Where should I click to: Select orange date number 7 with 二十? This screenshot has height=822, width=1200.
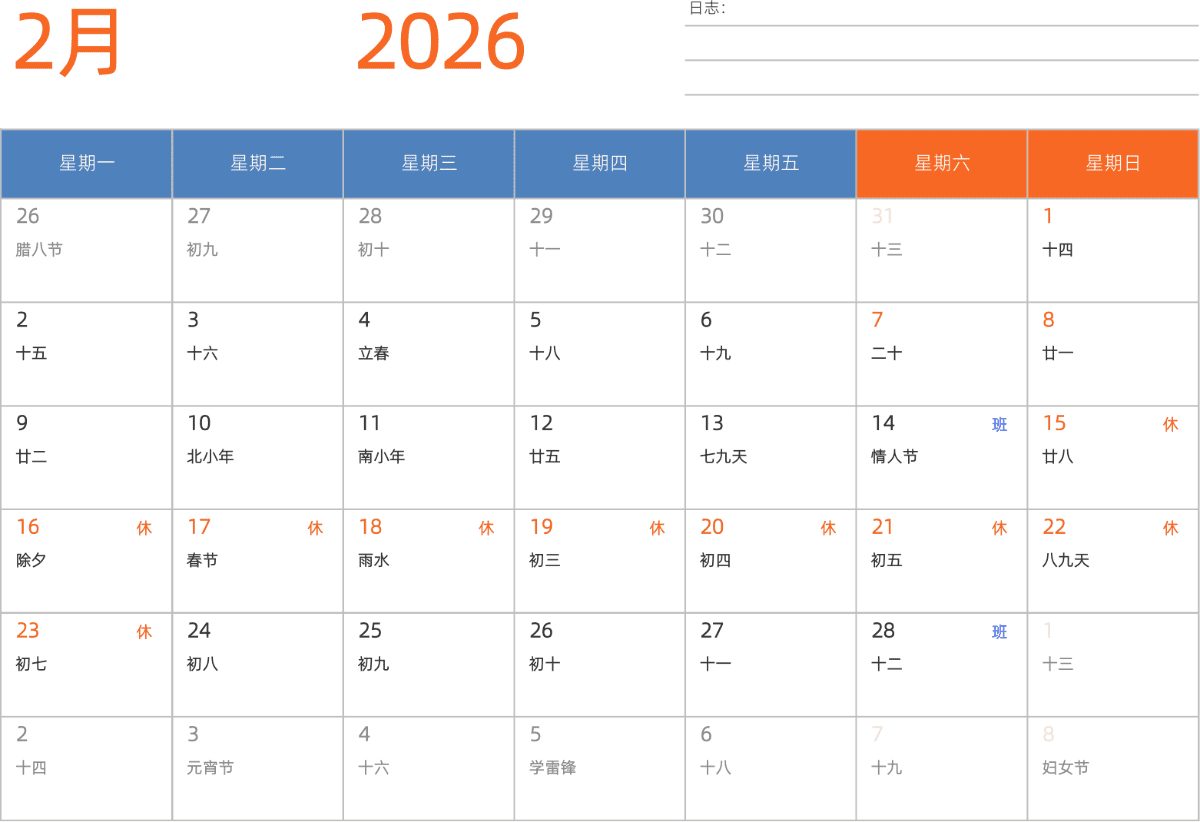click(877, 320)
